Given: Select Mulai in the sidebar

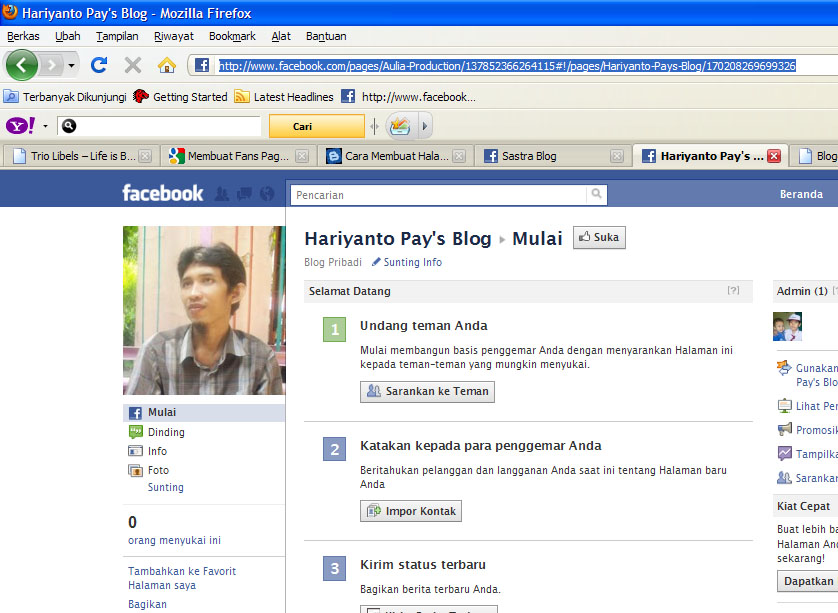Looking at the screenshot, I should [x=204, y=413].
